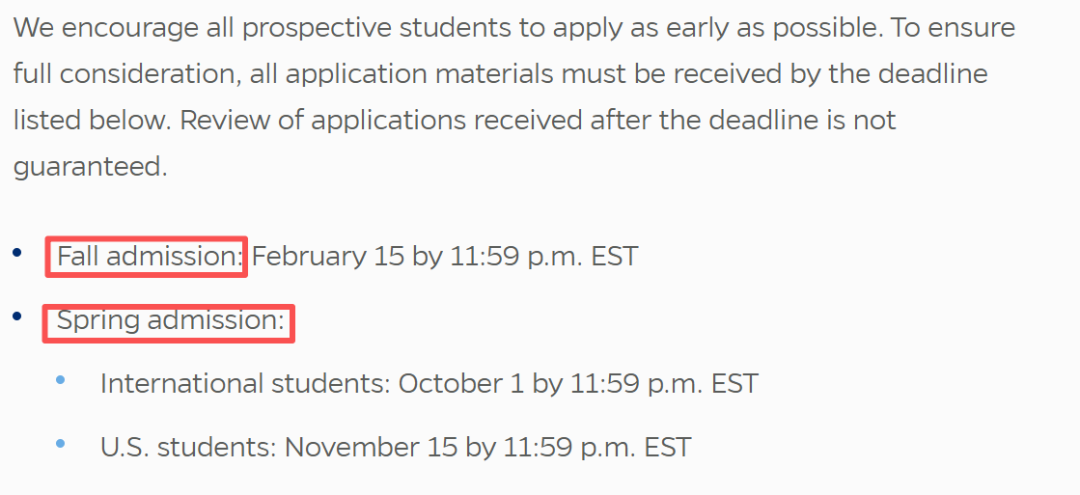This screenshot has height=495, width=1080.
Task: Click the bullet before Fall admission
Action: click(17, 253)
